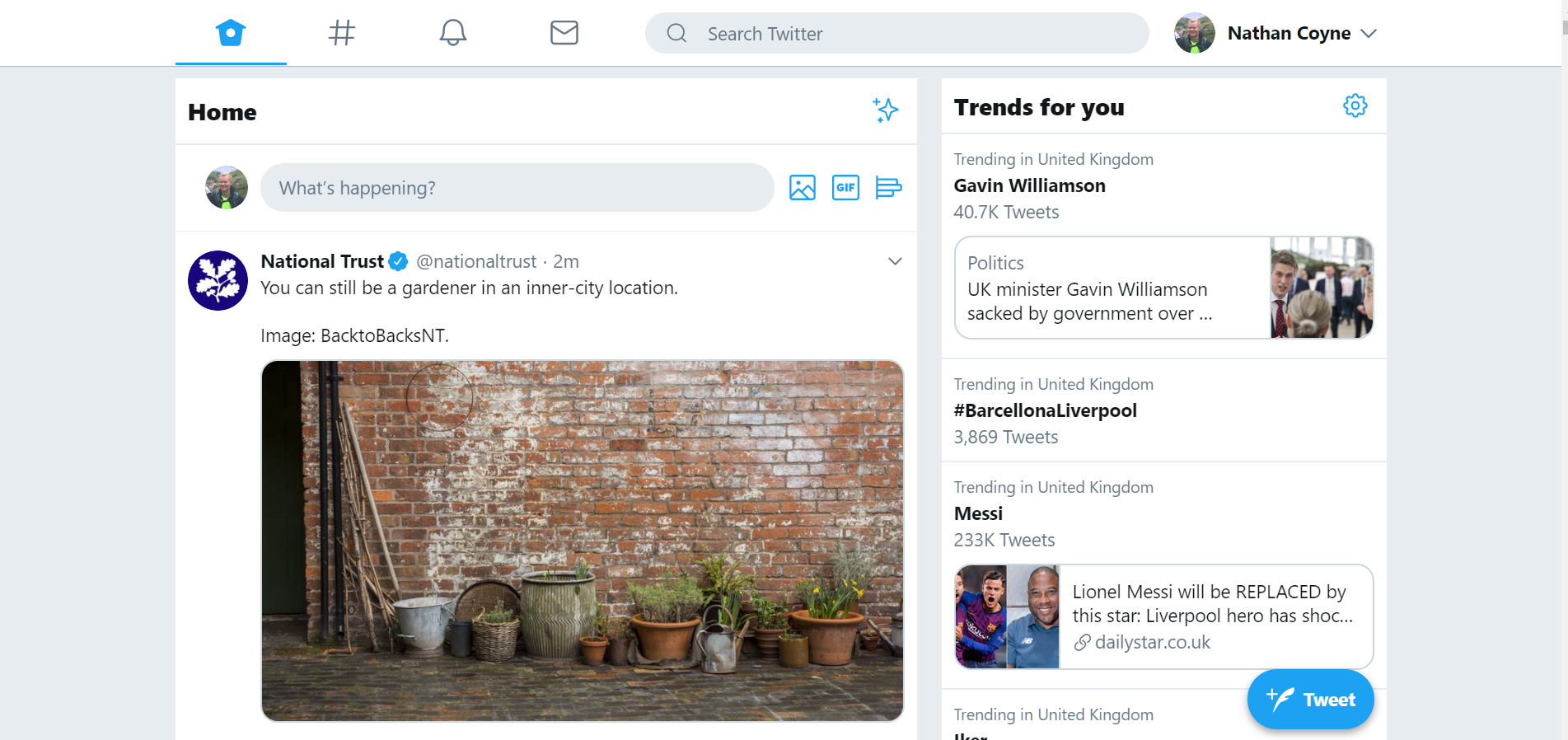This screenshot has width=1568, height=740.
Task: Click the Search Twitter field
Action: coord(896,33)
